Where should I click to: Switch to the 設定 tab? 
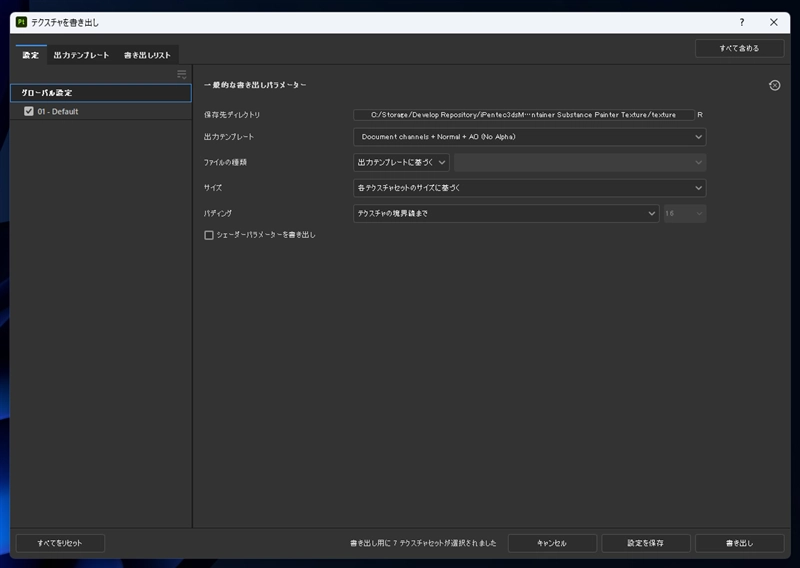31,55
